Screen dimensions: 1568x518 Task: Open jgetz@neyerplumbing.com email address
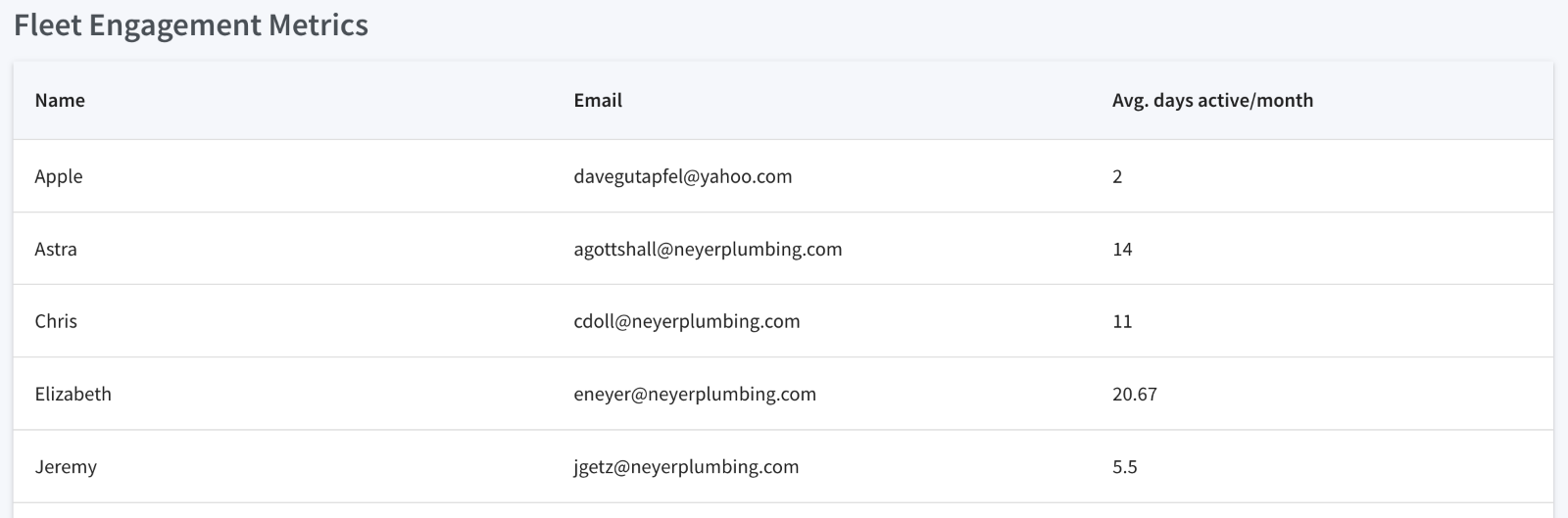(686, 467)
